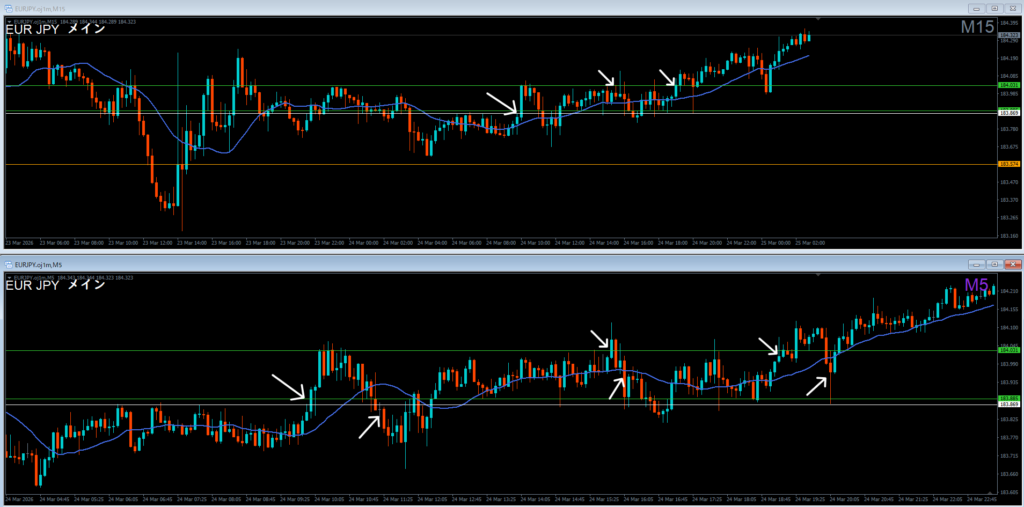
Task: Click the 'EUR JPY メイン' label in the M15 chart
Action: (x=55, y=29)
